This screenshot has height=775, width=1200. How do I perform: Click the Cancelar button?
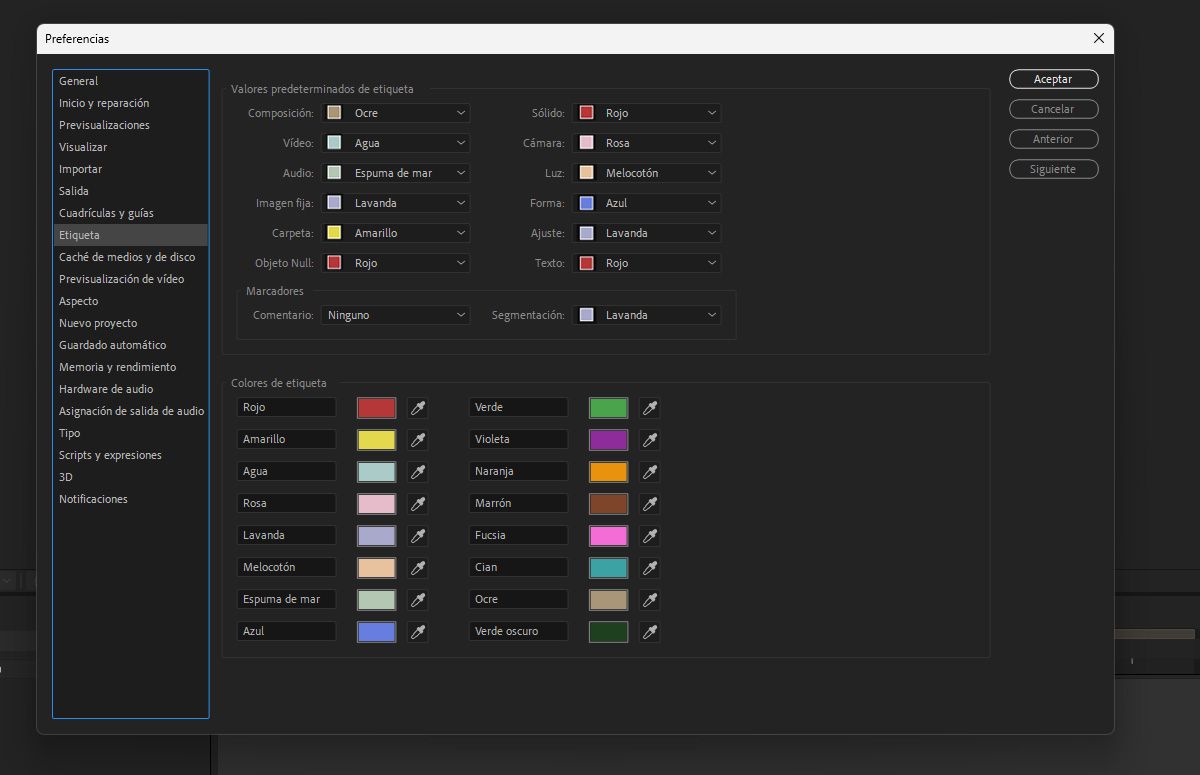(1053, 109)
